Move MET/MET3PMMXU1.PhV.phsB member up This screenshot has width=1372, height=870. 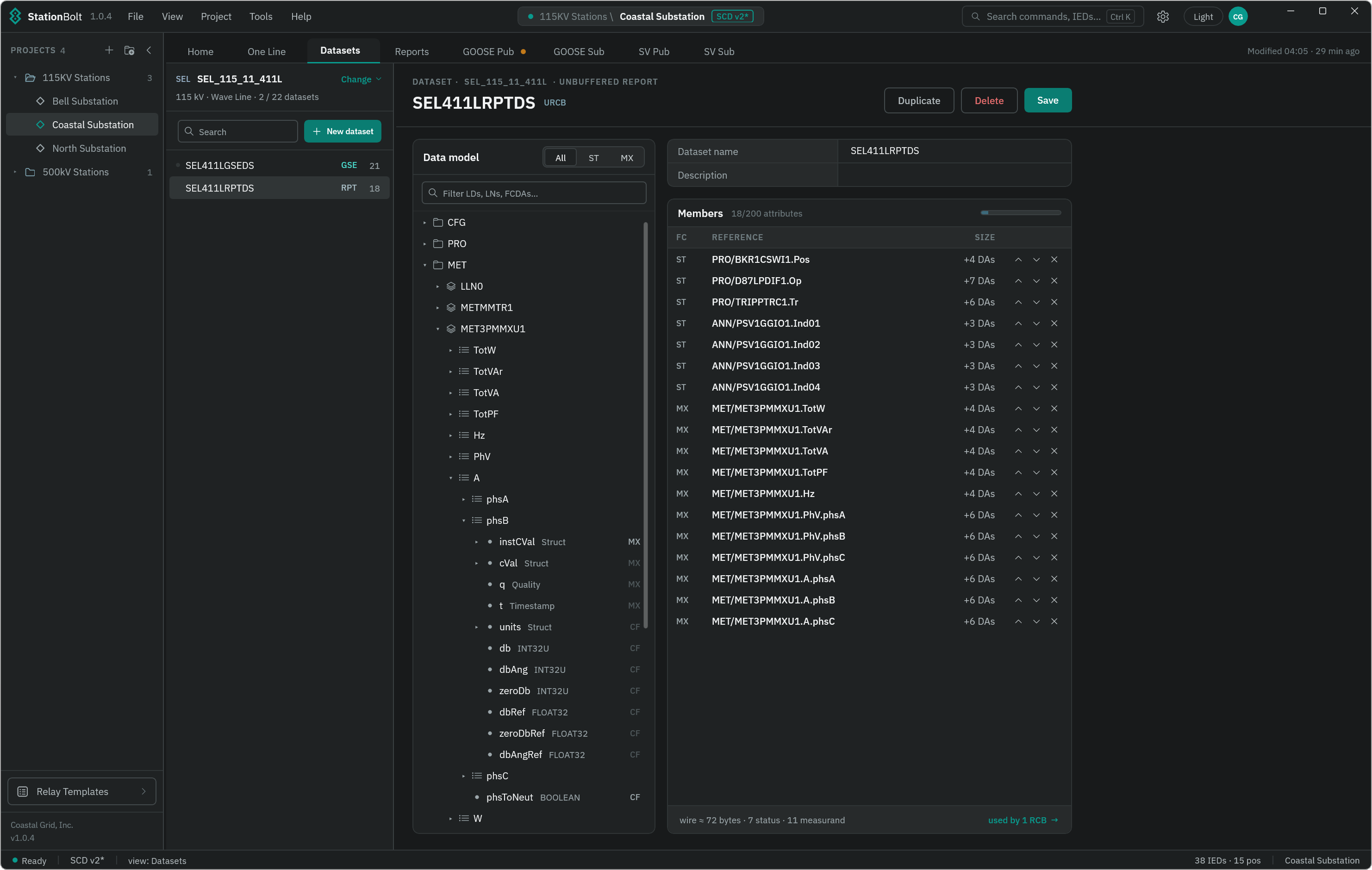[1017, 536]
